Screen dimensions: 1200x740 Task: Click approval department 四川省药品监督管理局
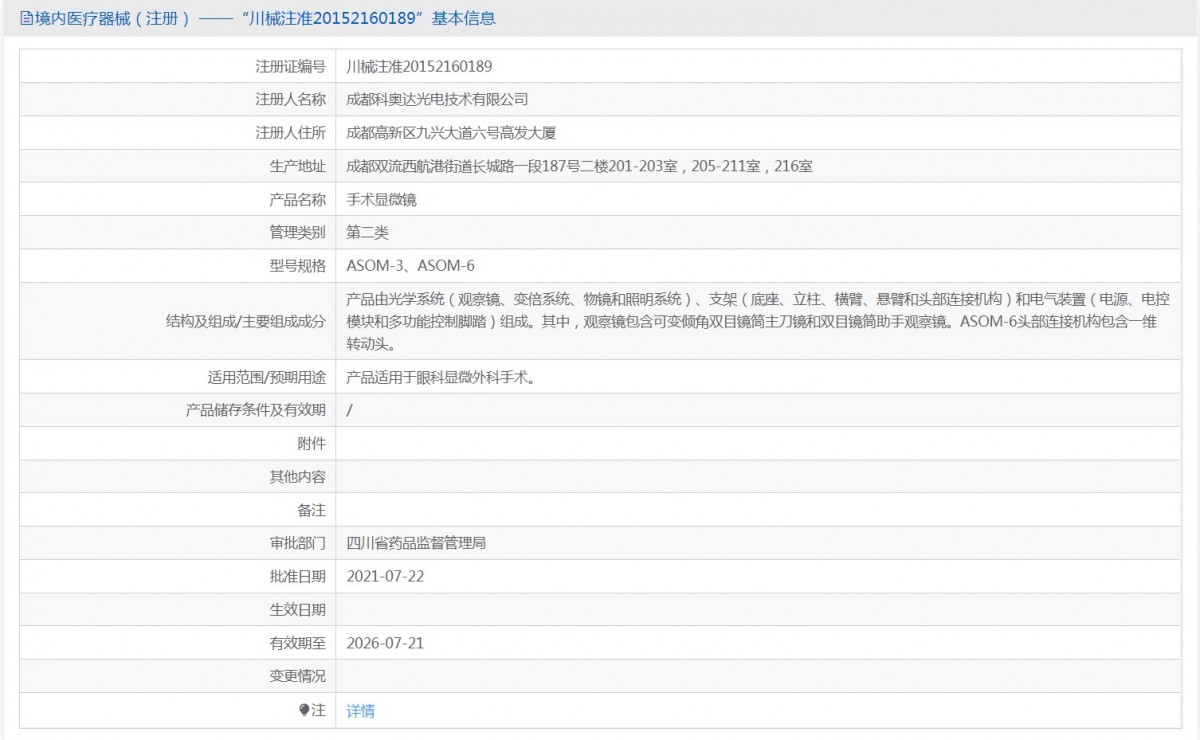[x=416, y=543]
